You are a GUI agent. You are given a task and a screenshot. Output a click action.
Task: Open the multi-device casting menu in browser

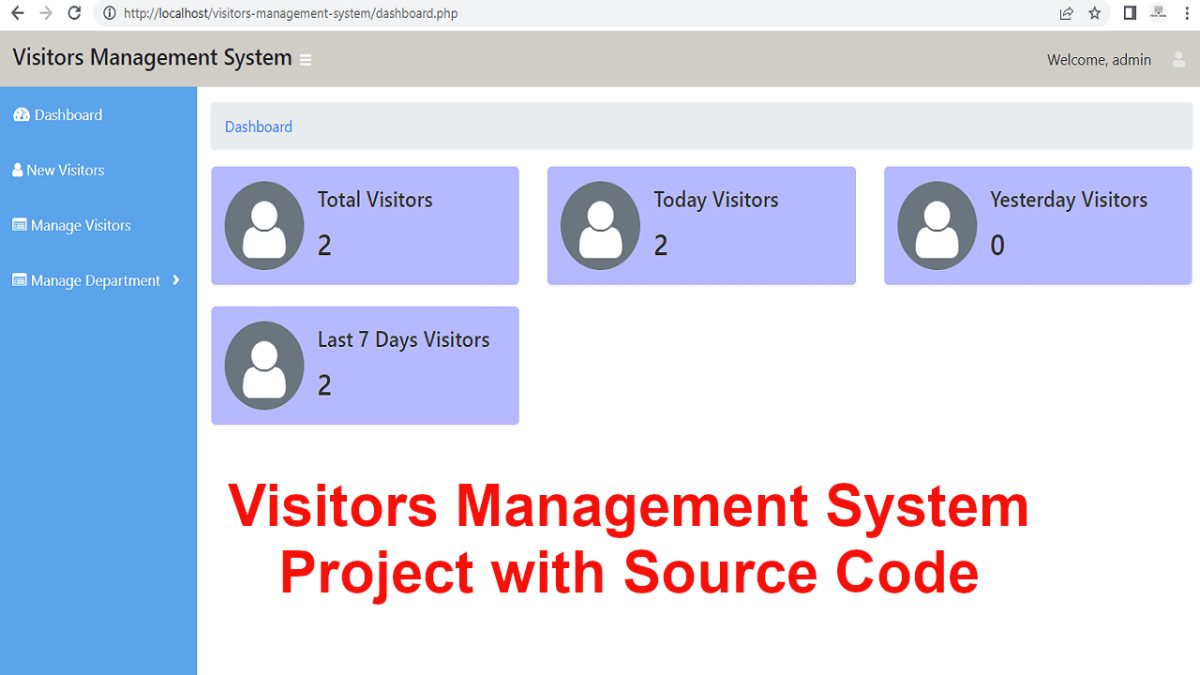coord(1158,13)
